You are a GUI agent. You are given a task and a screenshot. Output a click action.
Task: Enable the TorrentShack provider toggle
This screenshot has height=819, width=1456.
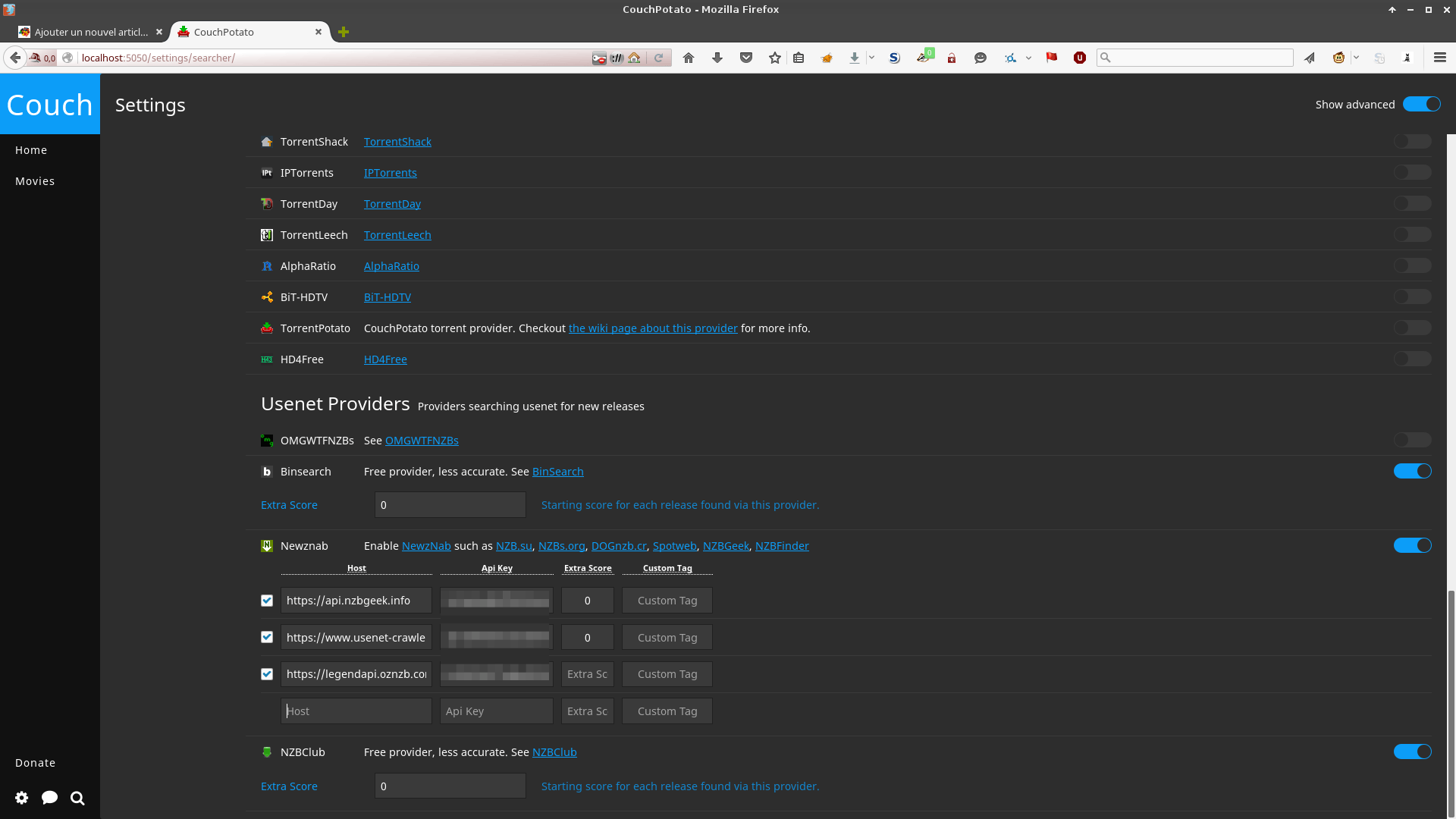click(x=1412, y=142)
